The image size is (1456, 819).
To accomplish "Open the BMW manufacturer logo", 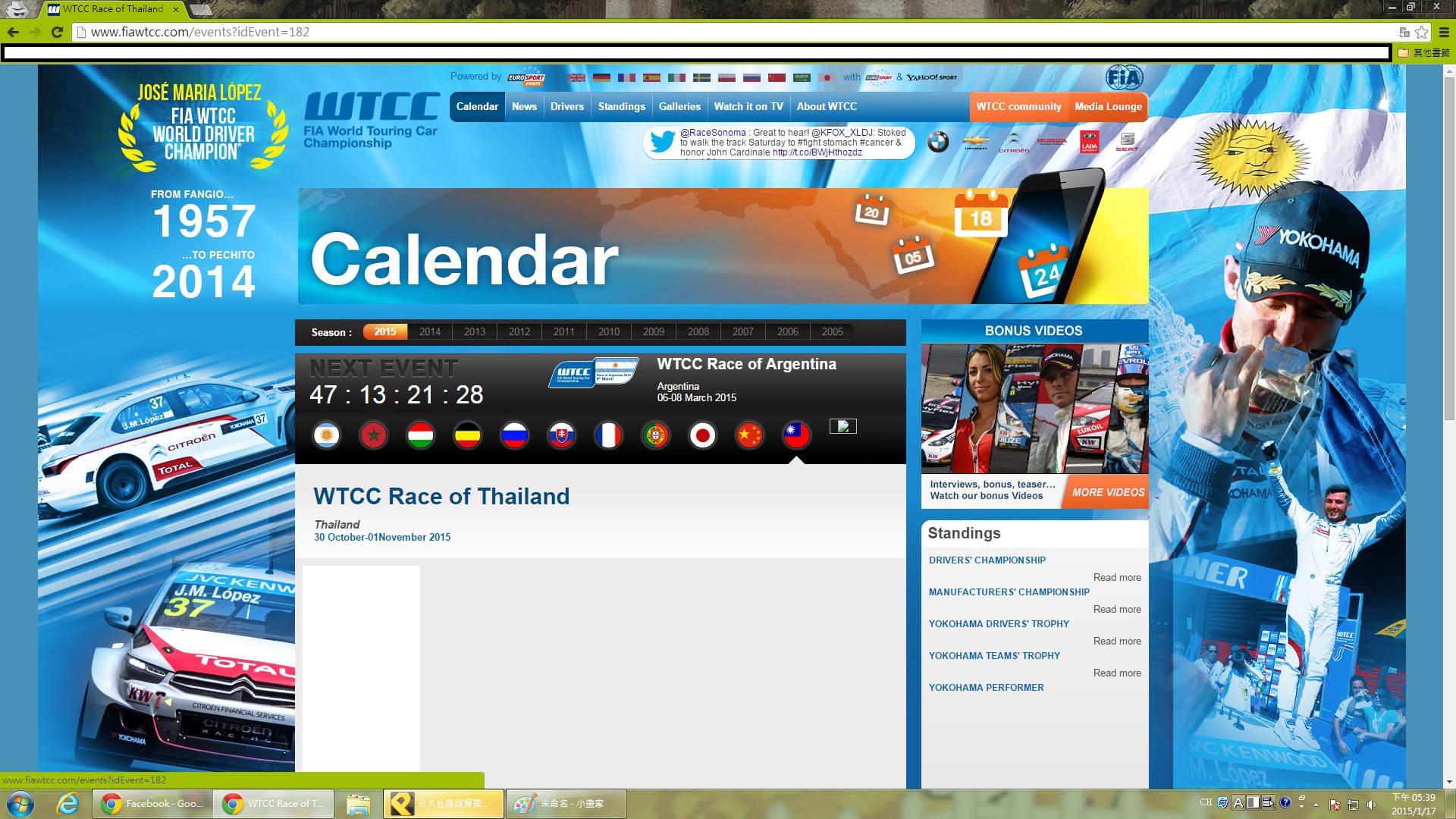I will click(x=938, y=142).
